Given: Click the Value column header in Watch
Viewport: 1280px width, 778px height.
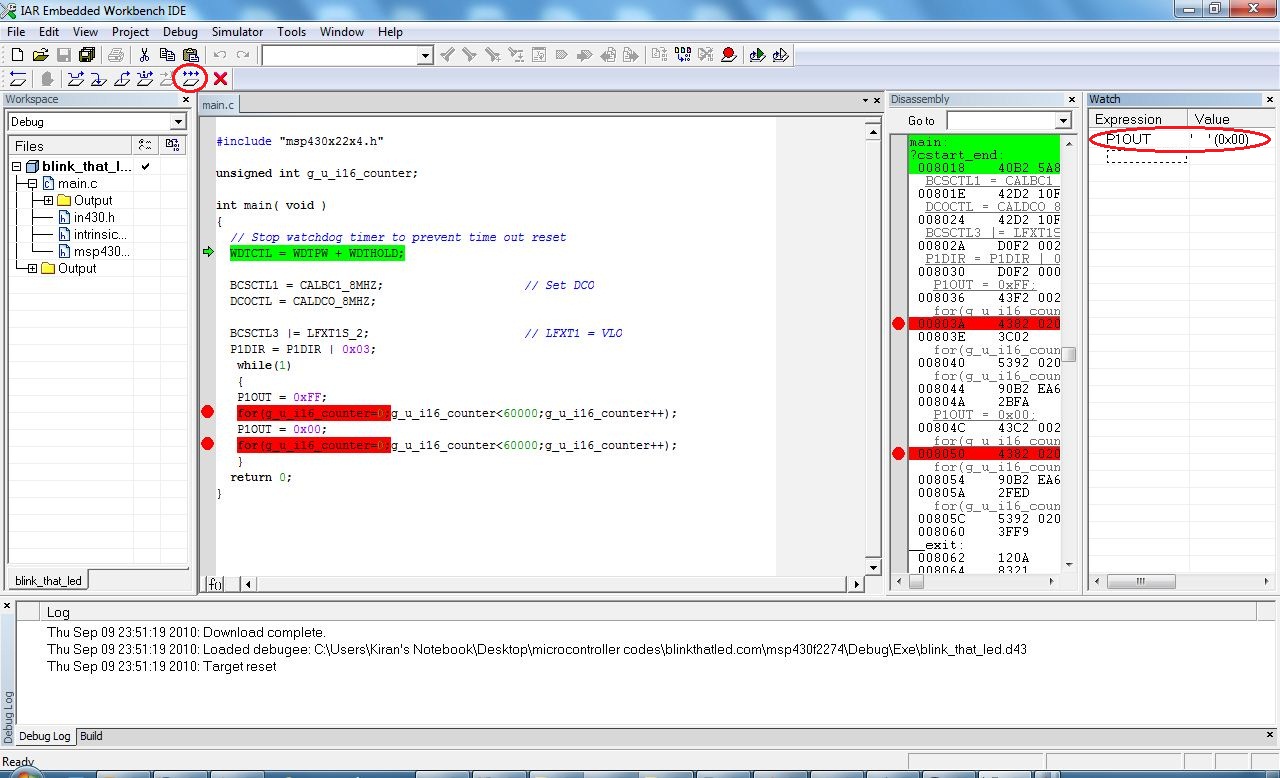Looking at the screenshot, I should tap(1230, 118).
